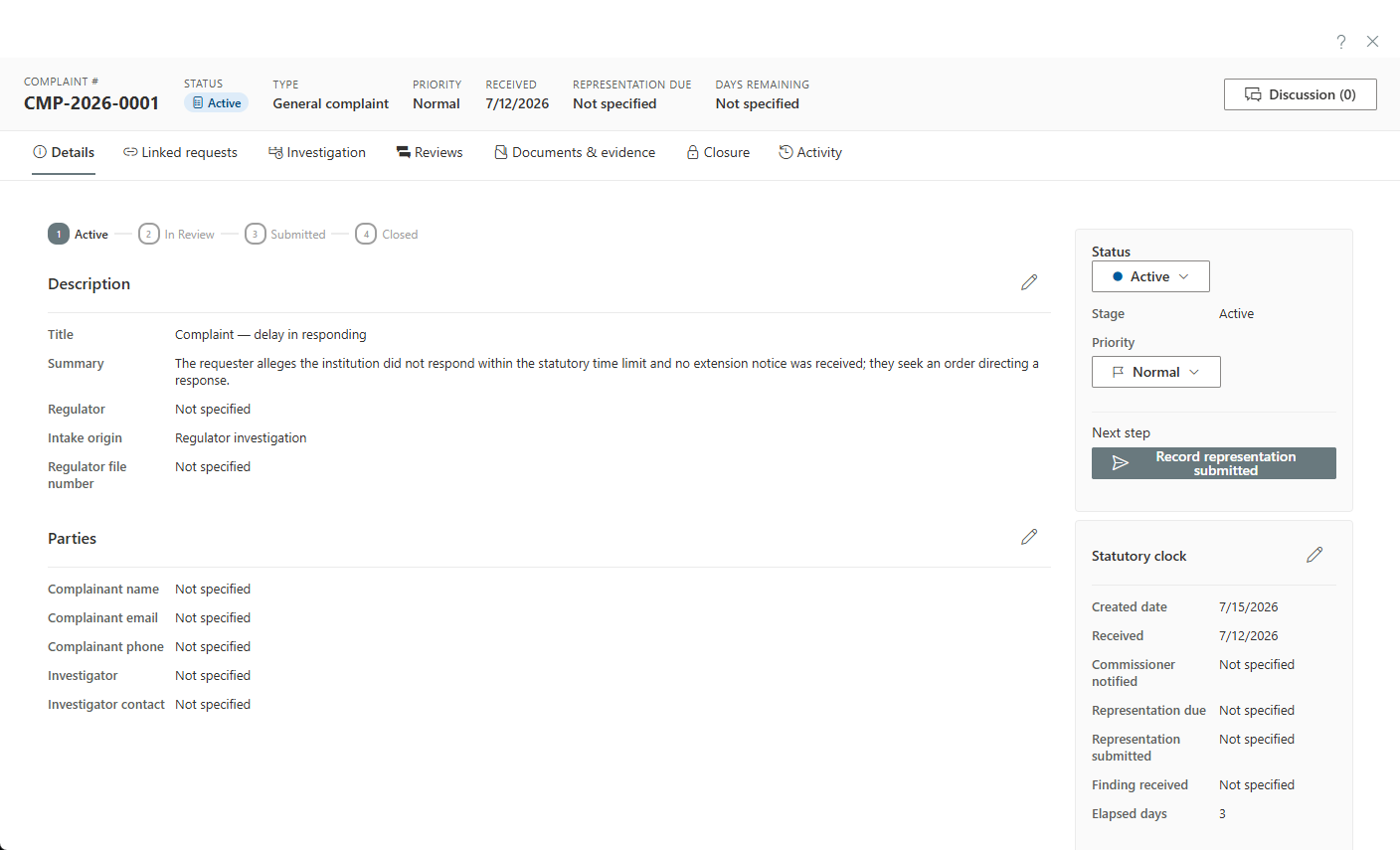Select stage 1 Active step
The height and width of the screenshot is (850, 1400).
(79, 235)
